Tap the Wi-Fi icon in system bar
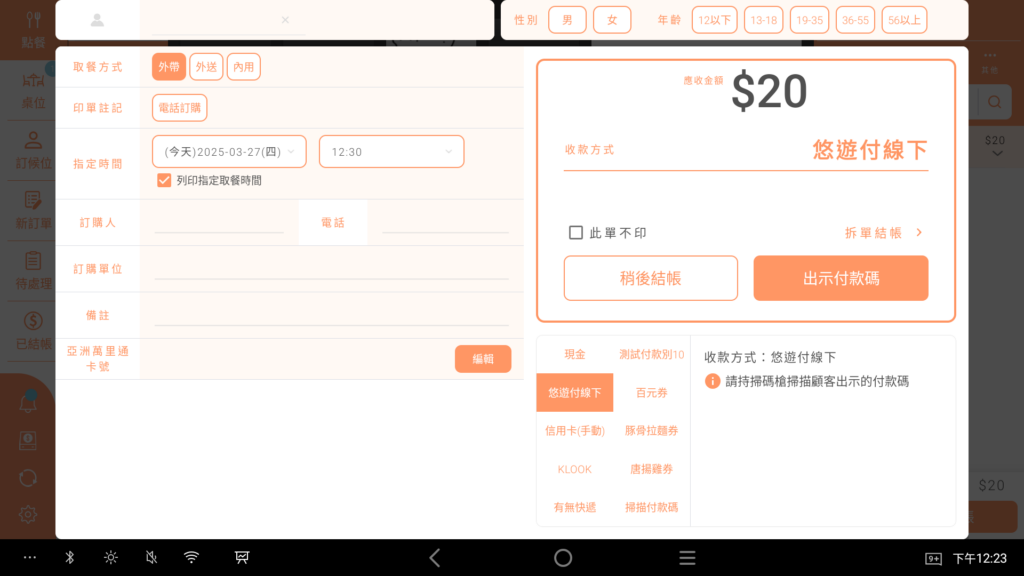This screenshot has width=1024, height=576. (191, 557)
